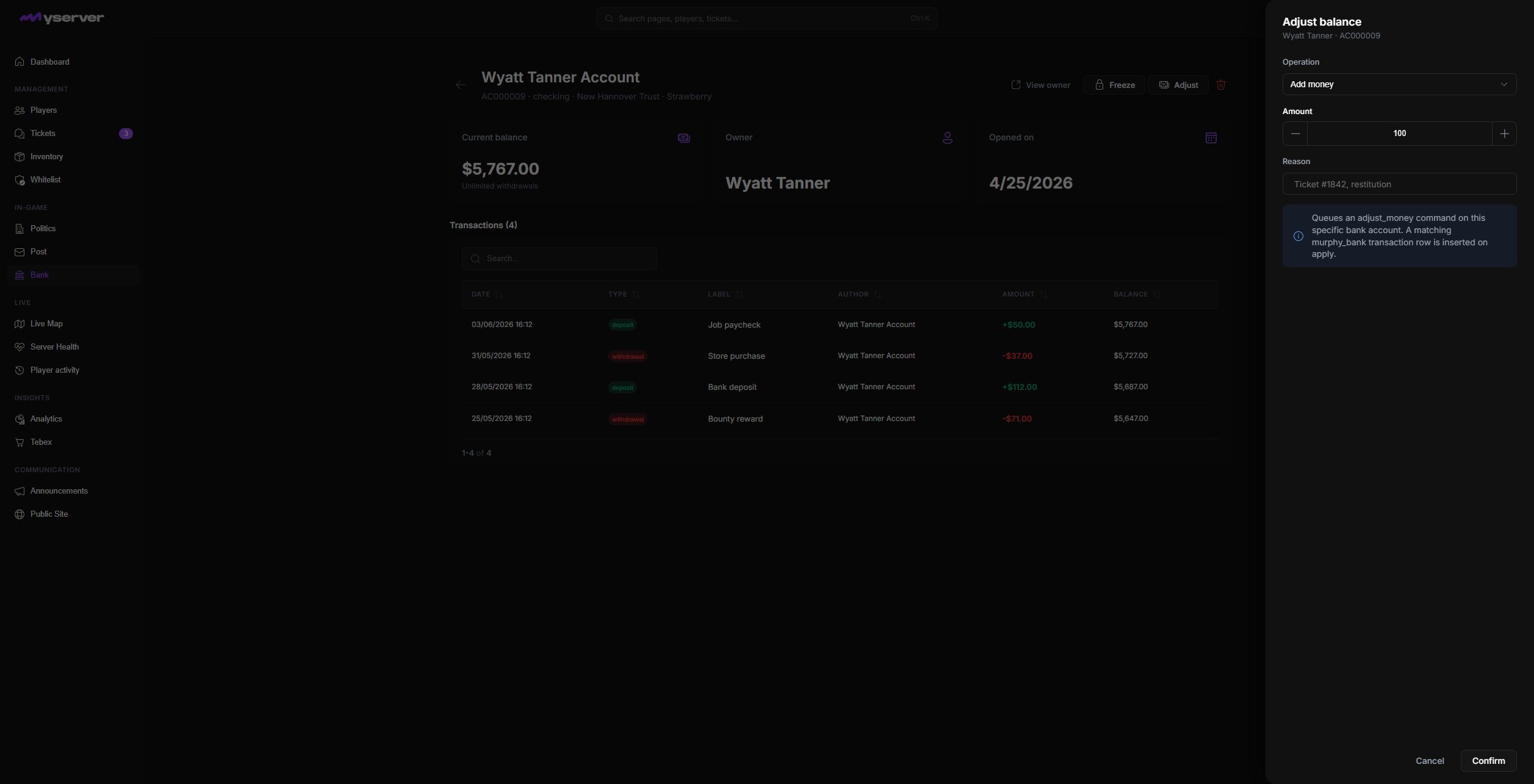This screenshot has width=1534, height=784.
Task: Click the Bank building icon
Action: (20, 275)
